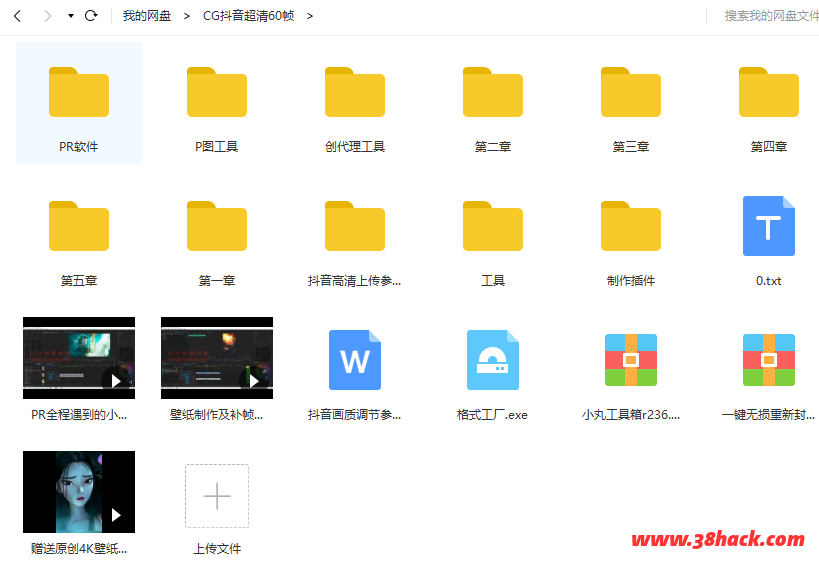The width and height of the screenshot is (819, 564).
Task: Click the 第四章 label
Action: [x=768, y=147]
